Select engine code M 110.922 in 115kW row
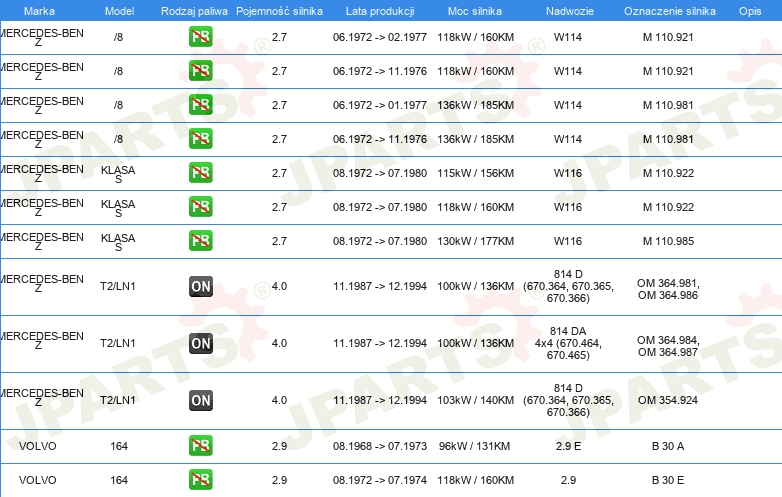The height and width of the screenshot is (497, 782). pyautogui.click(x=668, y=173)
